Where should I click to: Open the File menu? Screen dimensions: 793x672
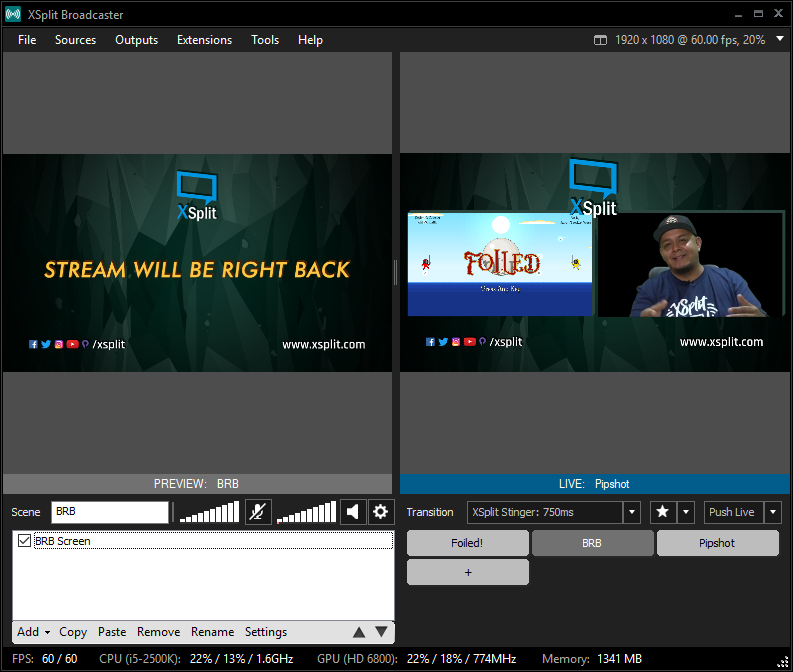pyautogui.click(x=27, y=40)
